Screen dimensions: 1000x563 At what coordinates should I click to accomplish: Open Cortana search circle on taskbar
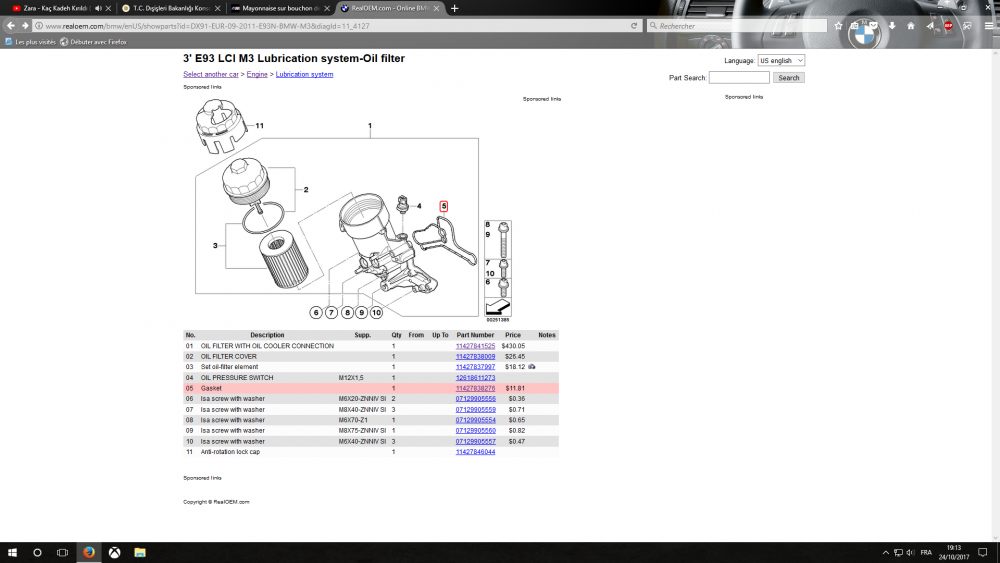point(37,552)
